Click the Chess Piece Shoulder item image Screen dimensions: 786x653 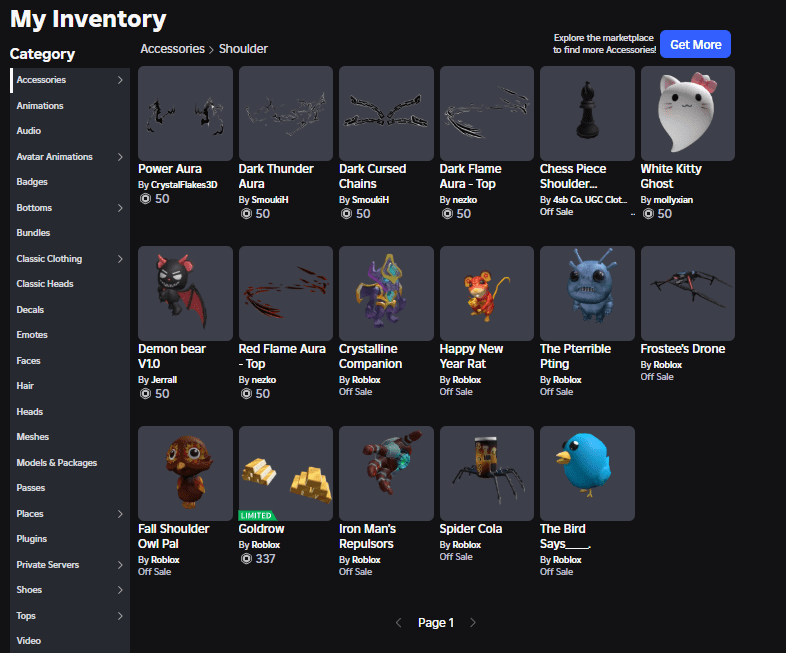tap(587, 113)
